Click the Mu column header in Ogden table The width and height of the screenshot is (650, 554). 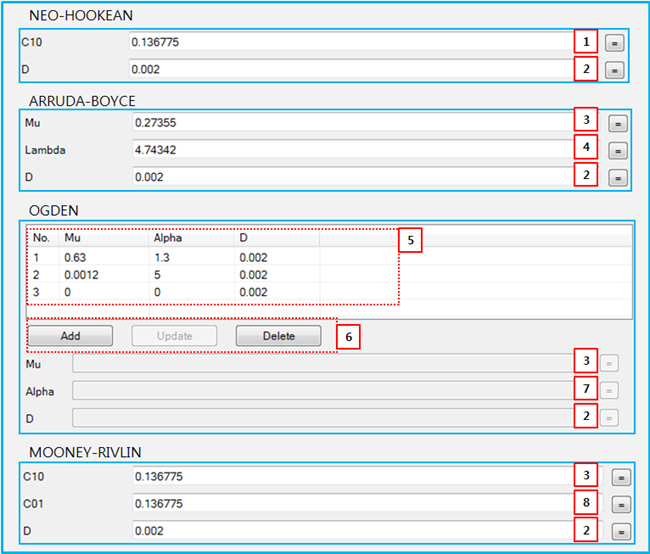click(x=104, y=238)
